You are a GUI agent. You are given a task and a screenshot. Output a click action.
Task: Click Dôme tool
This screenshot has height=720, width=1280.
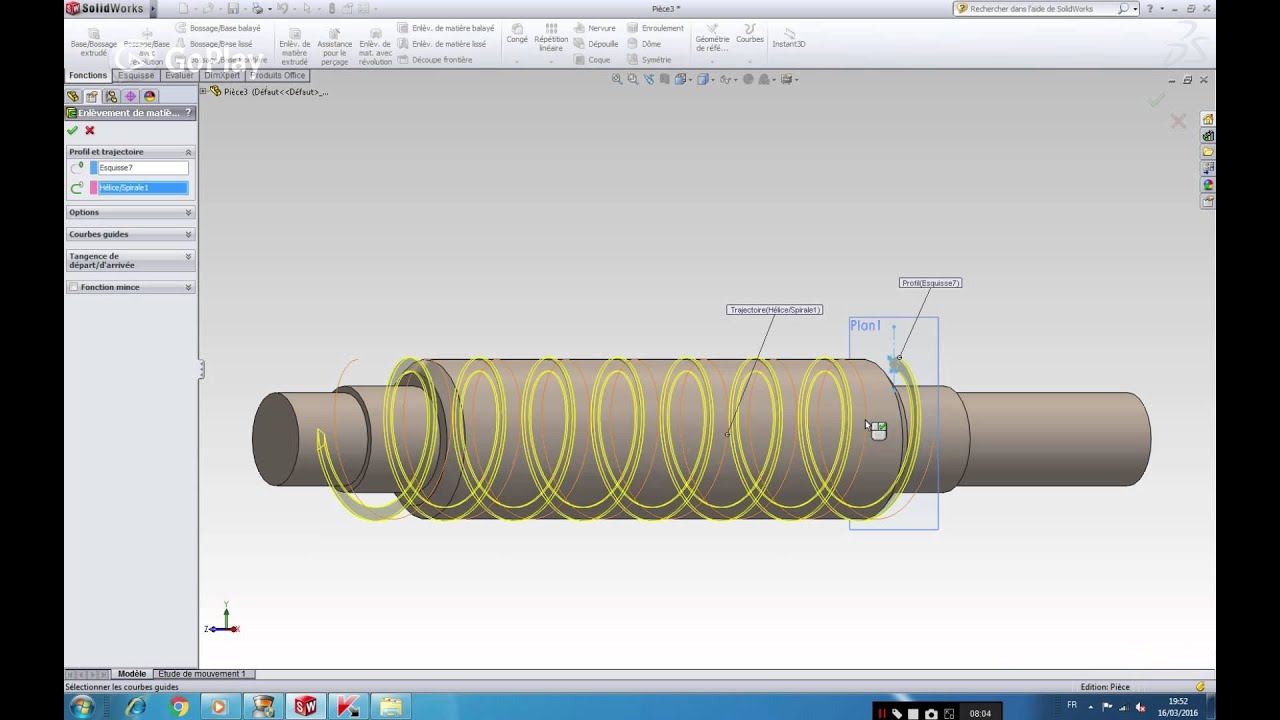pos(644,44)
